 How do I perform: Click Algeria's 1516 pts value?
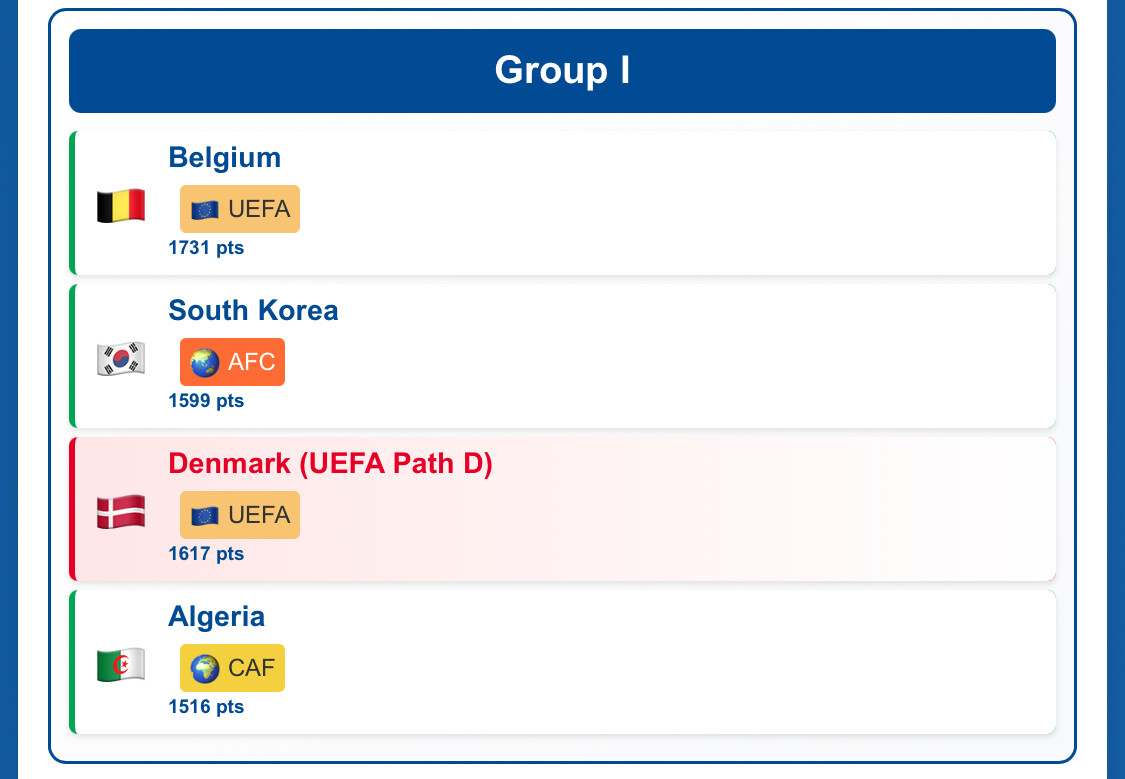pos(206,707)
